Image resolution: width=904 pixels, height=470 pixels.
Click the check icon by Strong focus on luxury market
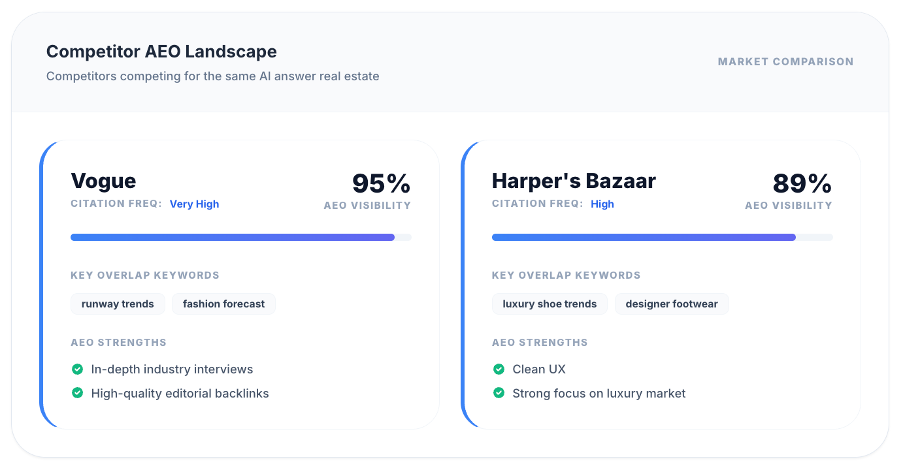coord(498,393)
